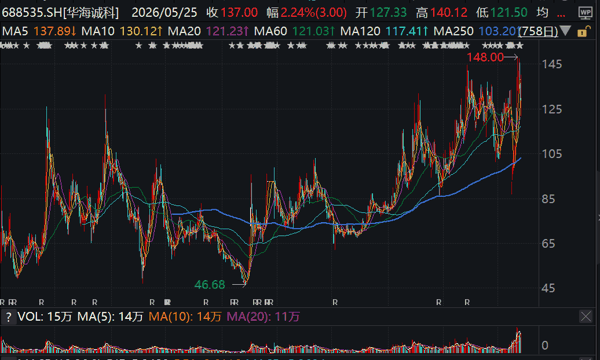Viewport: 600px width, 360px height.
Task: Click the MA(5): 14万 volume average
Action: pyautogui.click(x=110, y=317)
